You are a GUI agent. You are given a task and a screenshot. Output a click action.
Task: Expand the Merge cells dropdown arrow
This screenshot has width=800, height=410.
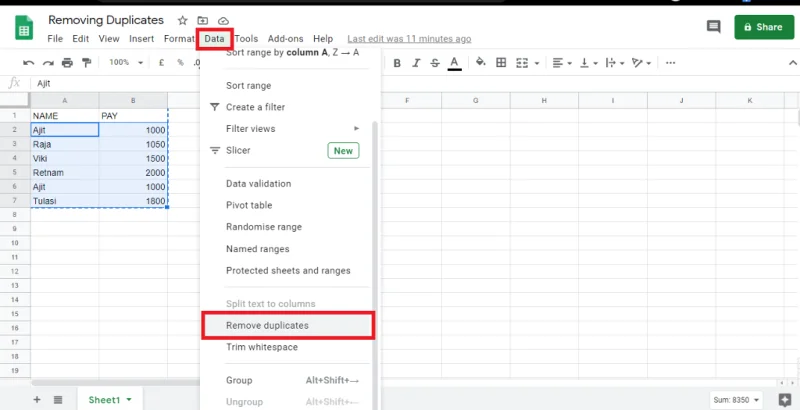(537, 63)
